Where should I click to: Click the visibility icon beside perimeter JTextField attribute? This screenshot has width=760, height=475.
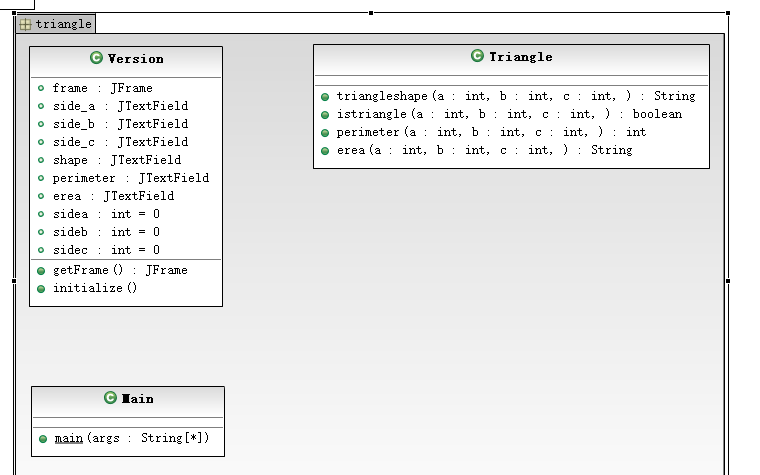click(41, 178)
